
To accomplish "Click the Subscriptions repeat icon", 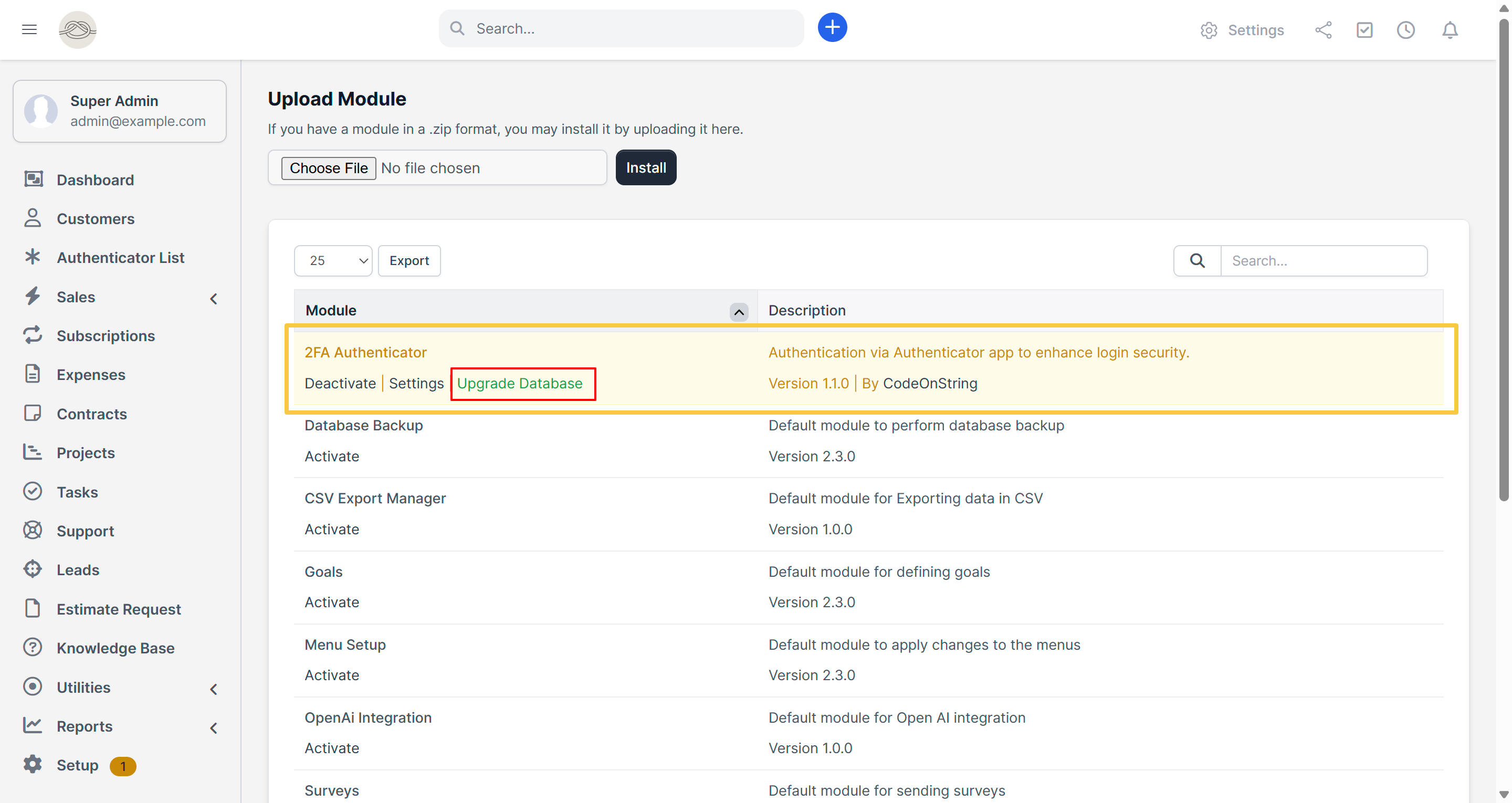I will 33,335.
